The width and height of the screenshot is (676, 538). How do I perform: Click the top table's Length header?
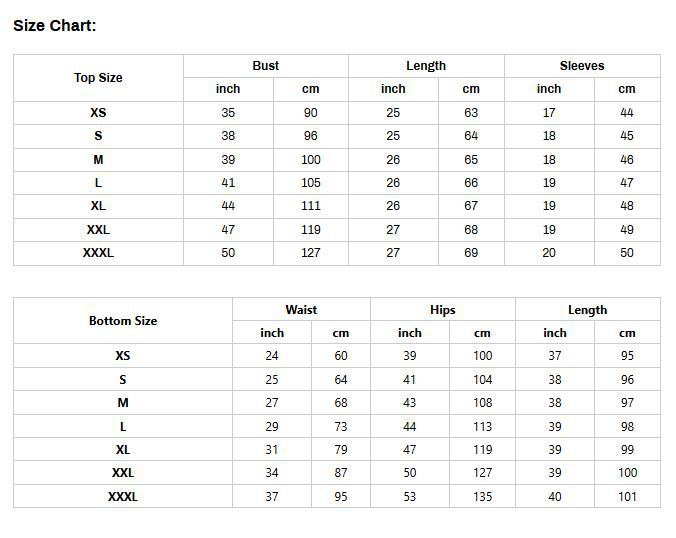tap(426, 66)
